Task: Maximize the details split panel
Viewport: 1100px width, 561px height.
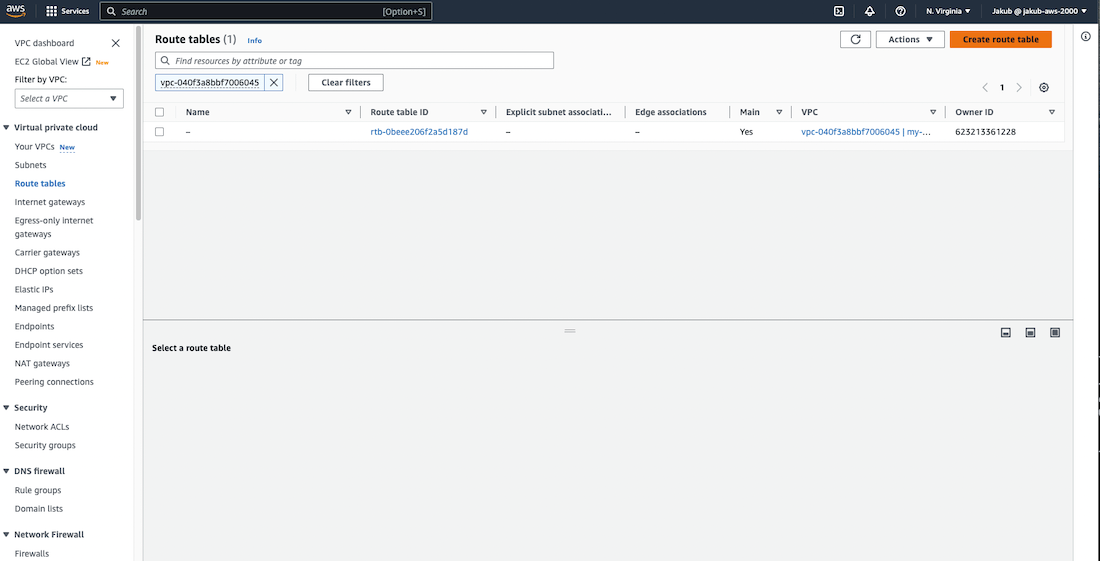Action: 1054,333
